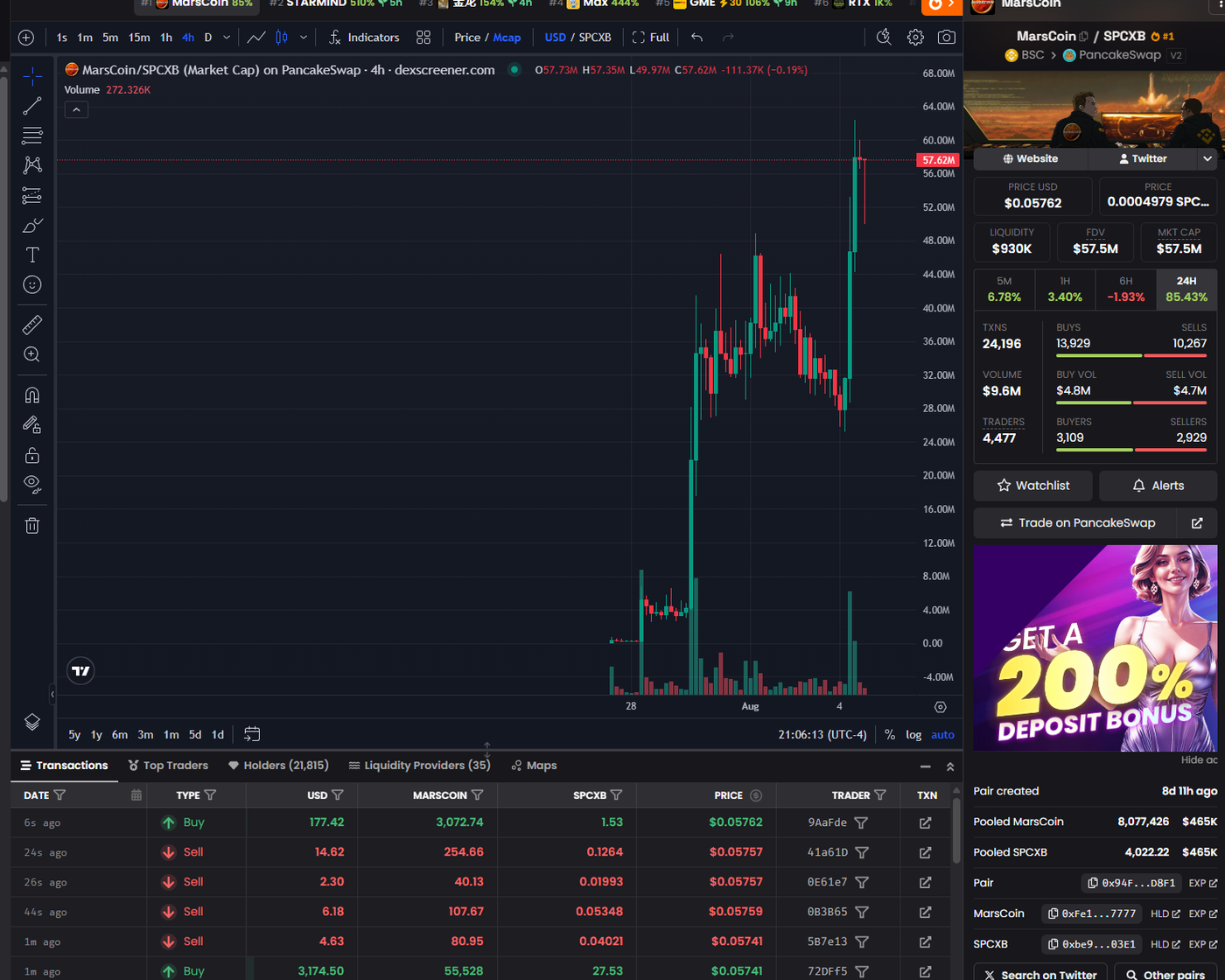The width and height of the screenshot is (1225, 980).
Task: Create price Alerts for pair
Action: click(x=1158, y=486)
